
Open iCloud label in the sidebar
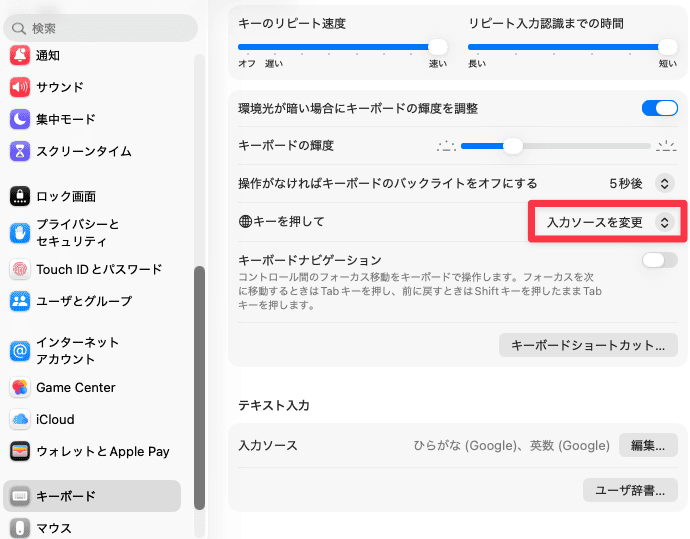click(55, 419)
